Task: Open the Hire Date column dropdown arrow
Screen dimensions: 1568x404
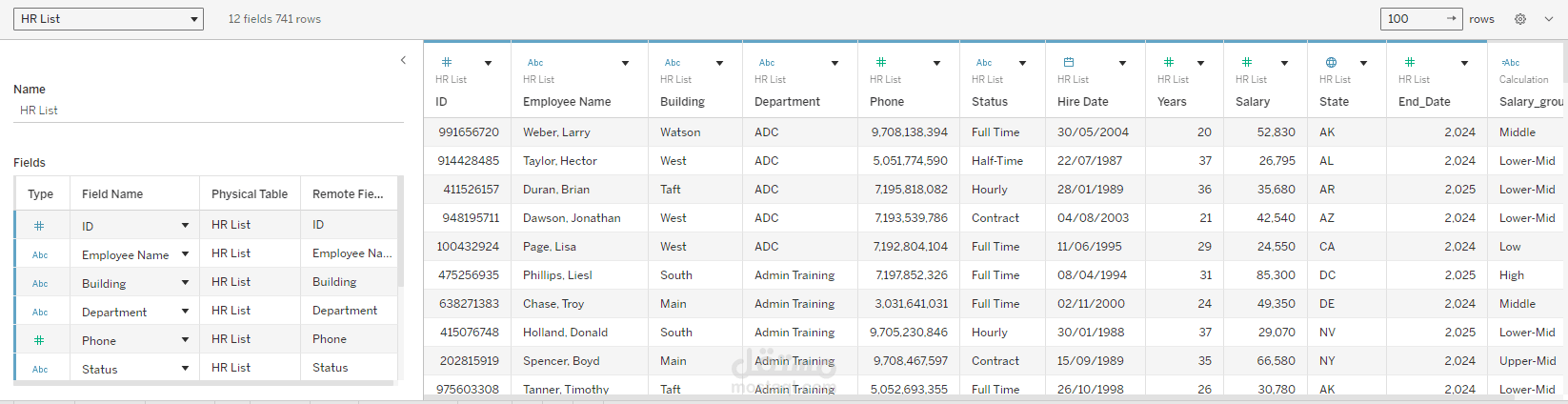Action: pyautogui.click(x=1122, y=63)
